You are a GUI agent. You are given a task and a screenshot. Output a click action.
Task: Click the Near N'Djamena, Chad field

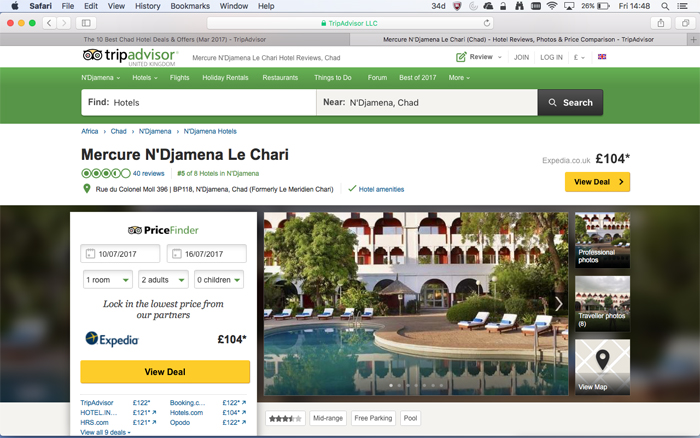(x=427, y=102)
